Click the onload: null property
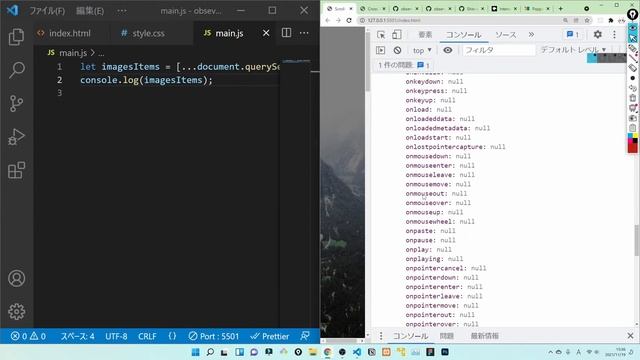The height and width of the screenshot is (360, 640). [428, 109]
